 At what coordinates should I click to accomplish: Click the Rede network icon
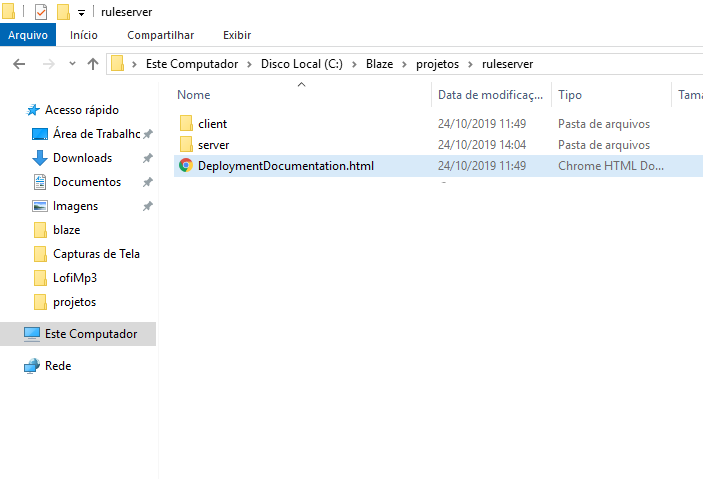(32, 366)
